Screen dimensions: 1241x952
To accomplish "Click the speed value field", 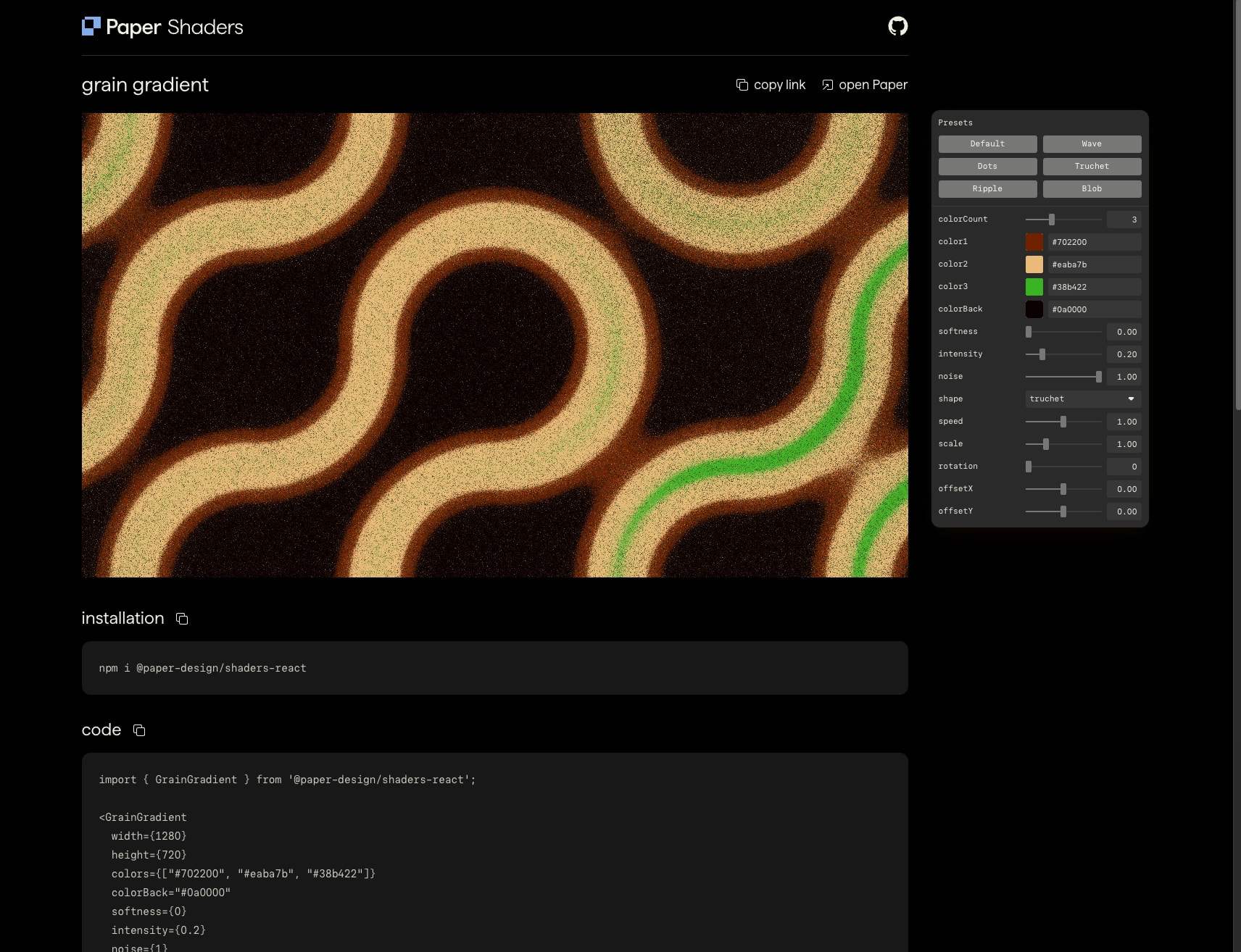I will [1124, 422].
